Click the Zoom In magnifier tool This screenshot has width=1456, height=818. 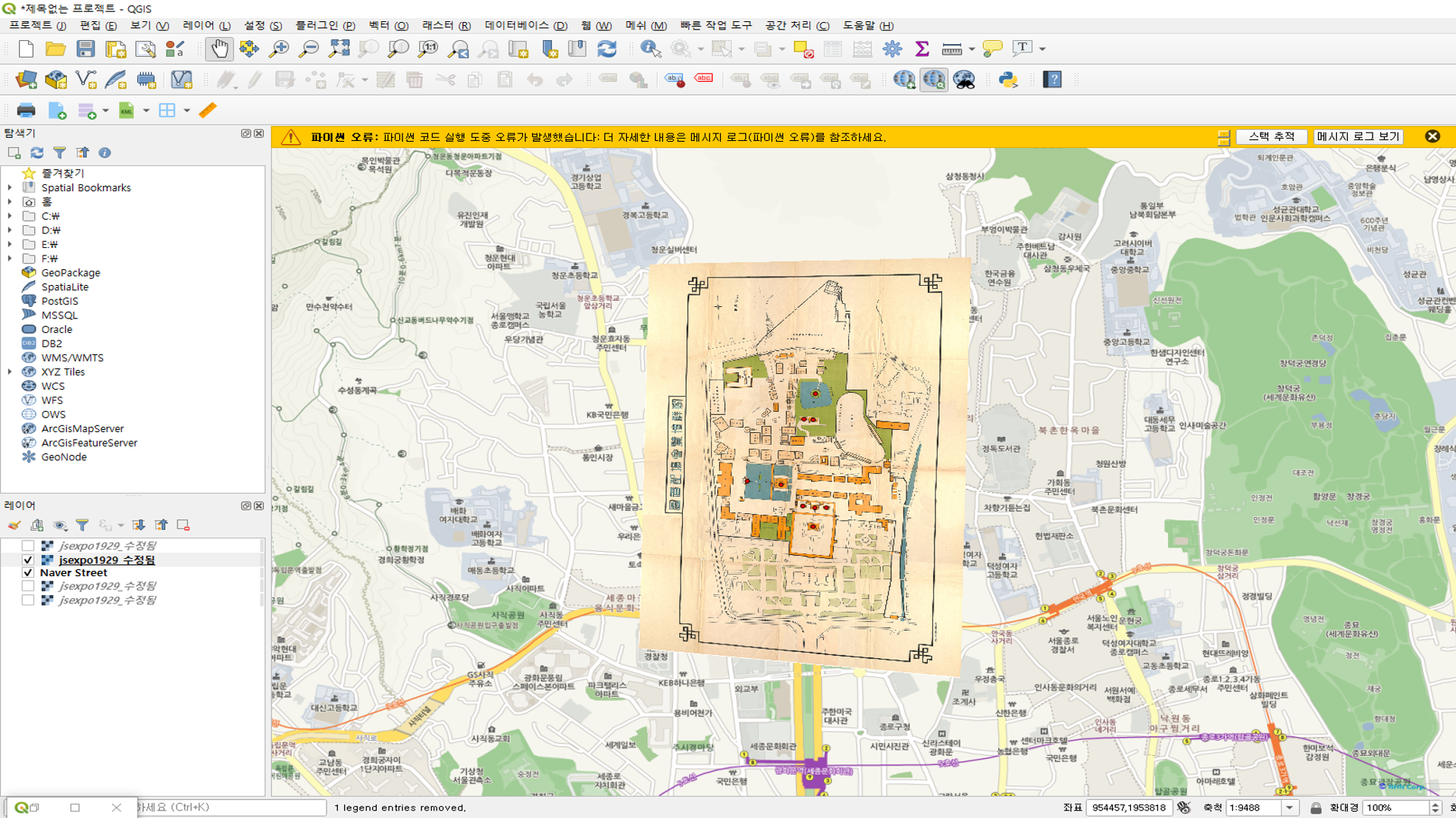pyautogui.click(x=279, y=49)
